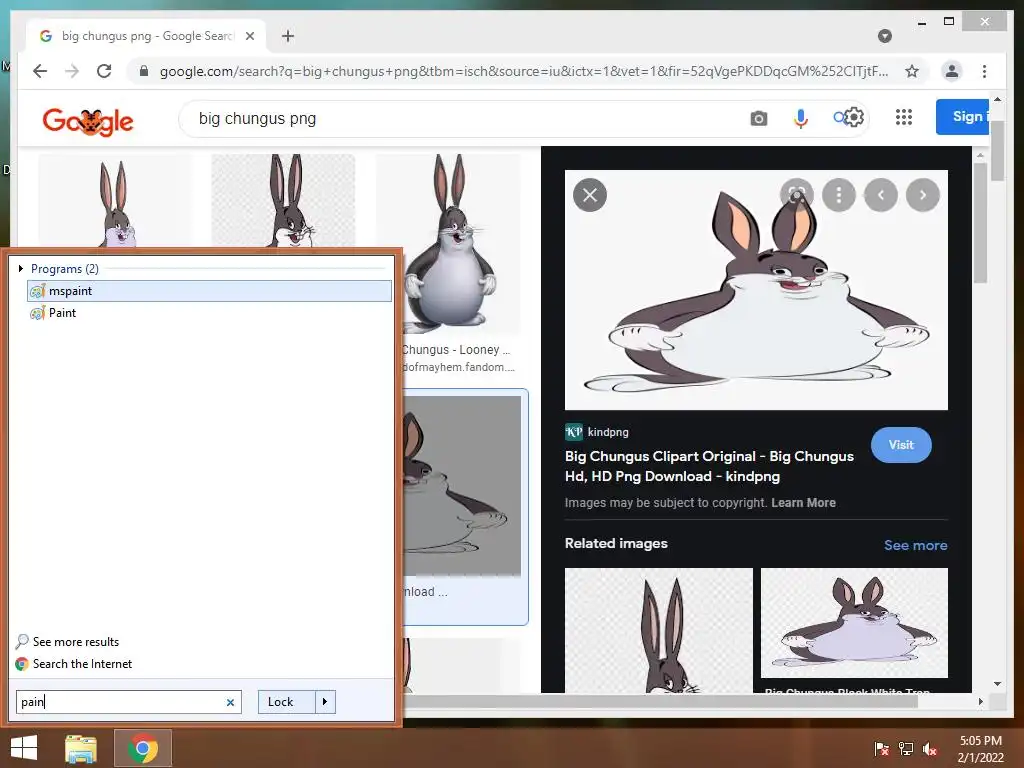Search by image camera icon
This screenshot has height=768, width=1024.
coord(758,119)
